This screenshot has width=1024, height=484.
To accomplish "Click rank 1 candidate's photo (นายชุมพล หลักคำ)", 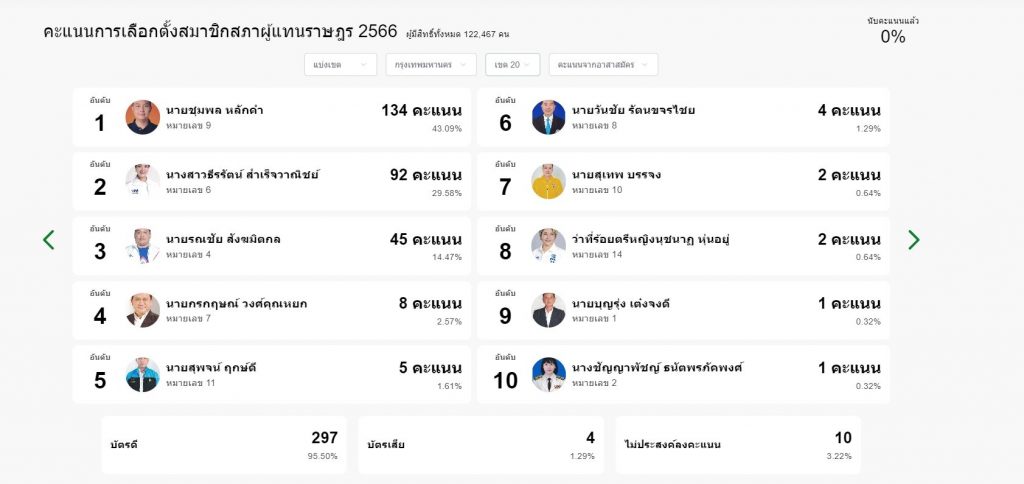I will click(142, 117).
